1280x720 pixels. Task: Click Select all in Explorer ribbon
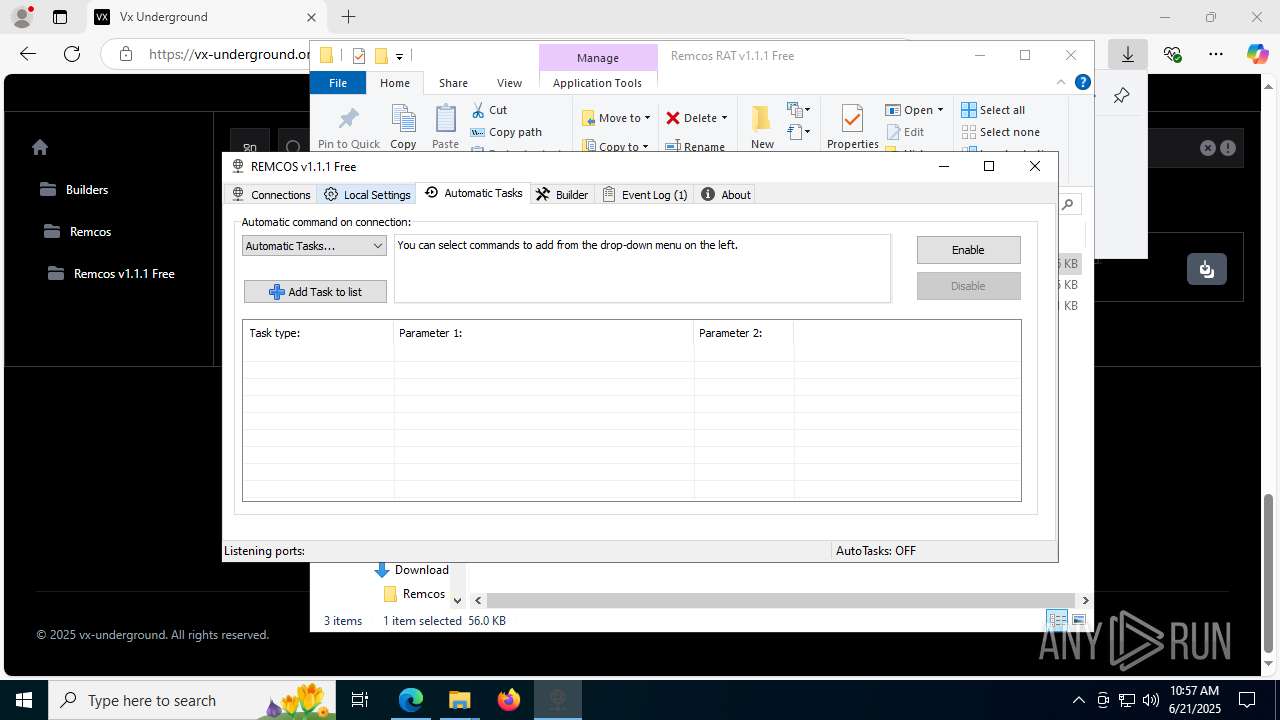(x=993, y=110)
